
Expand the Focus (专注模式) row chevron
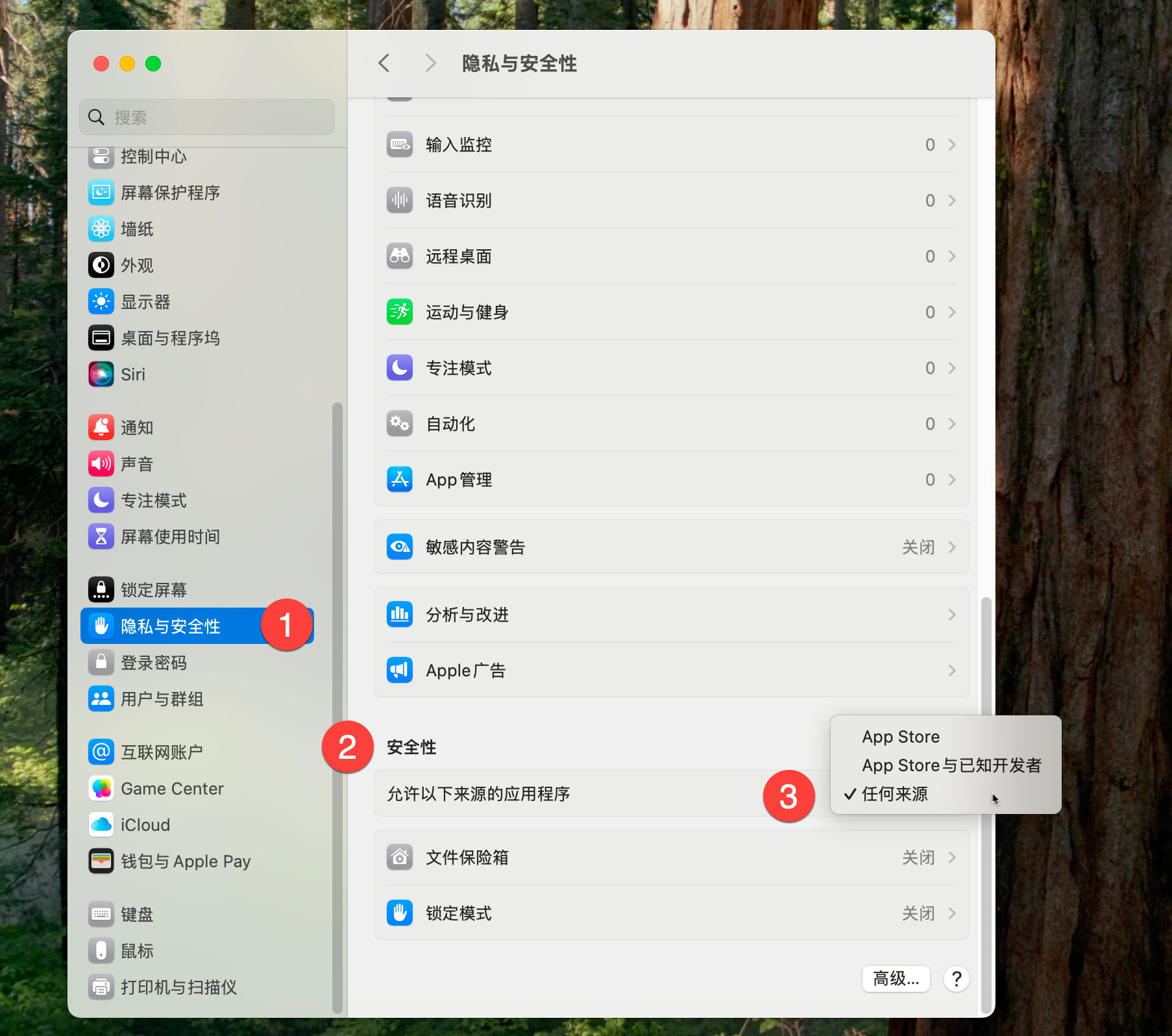tap(952, 368)
